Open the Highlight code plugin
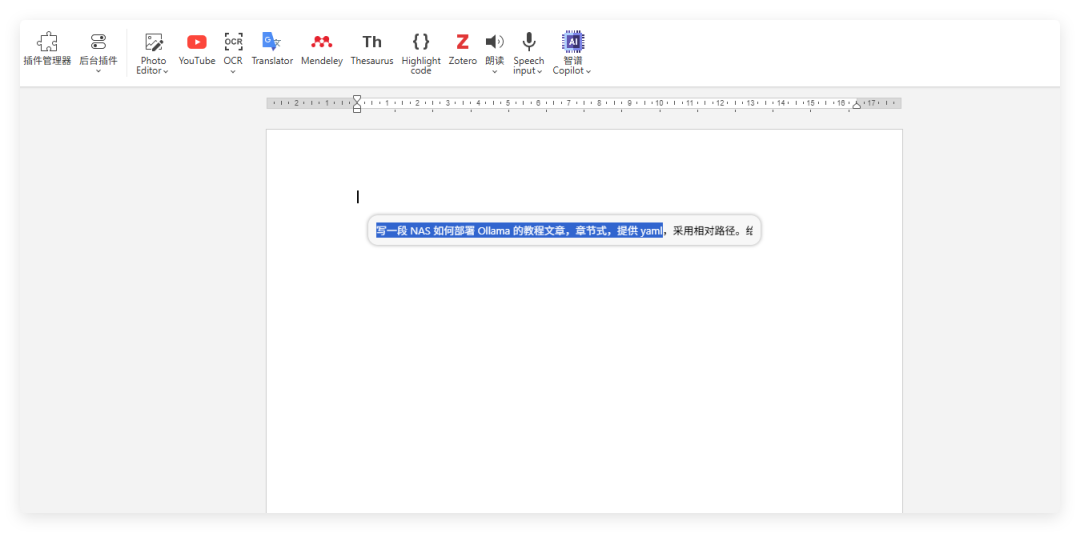 (x=421, y=53)
